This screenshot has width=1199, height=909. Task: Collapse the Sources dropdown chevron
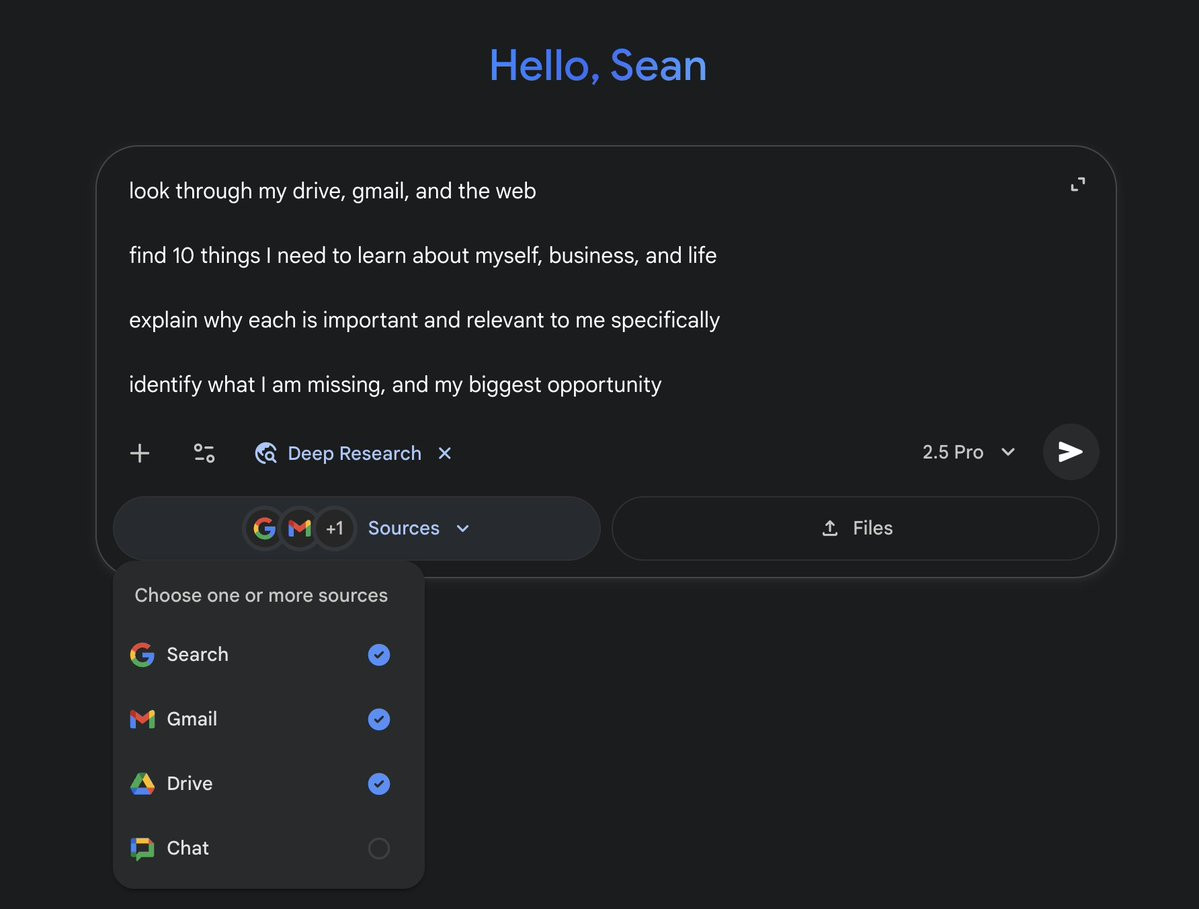pyautogui.click(x=463, y=528)
